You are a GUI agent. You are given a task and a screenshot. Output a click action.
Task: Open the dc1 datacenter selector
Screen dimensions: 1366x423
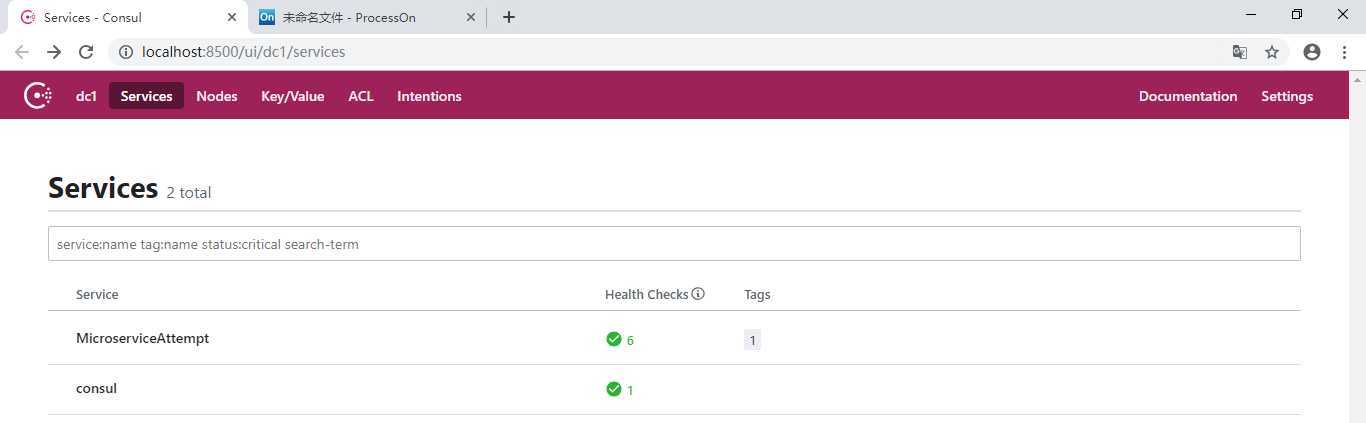[x=86, y=96]
